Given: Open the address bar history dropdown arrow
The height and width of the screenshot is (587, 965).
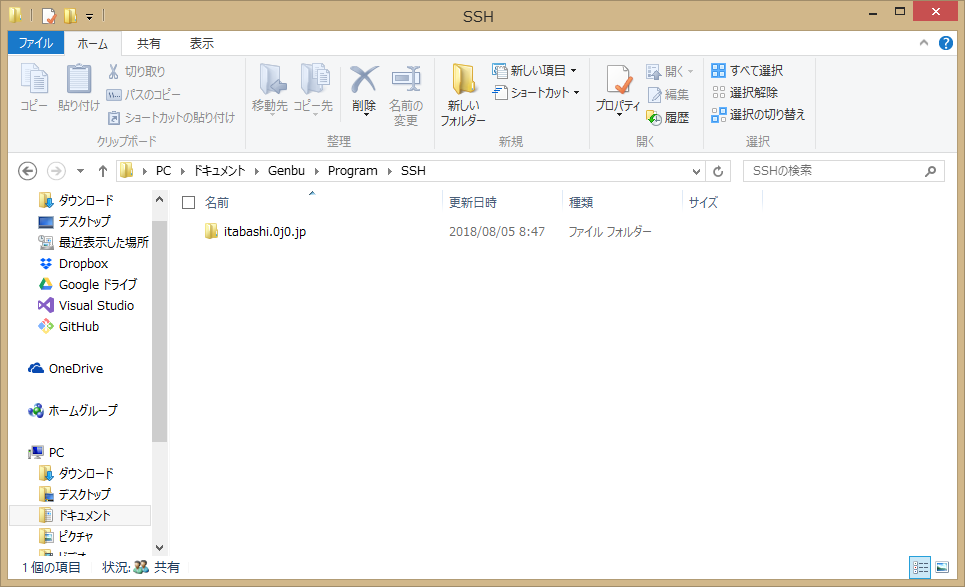Looking at the screenshot, I should coord(697,171).
